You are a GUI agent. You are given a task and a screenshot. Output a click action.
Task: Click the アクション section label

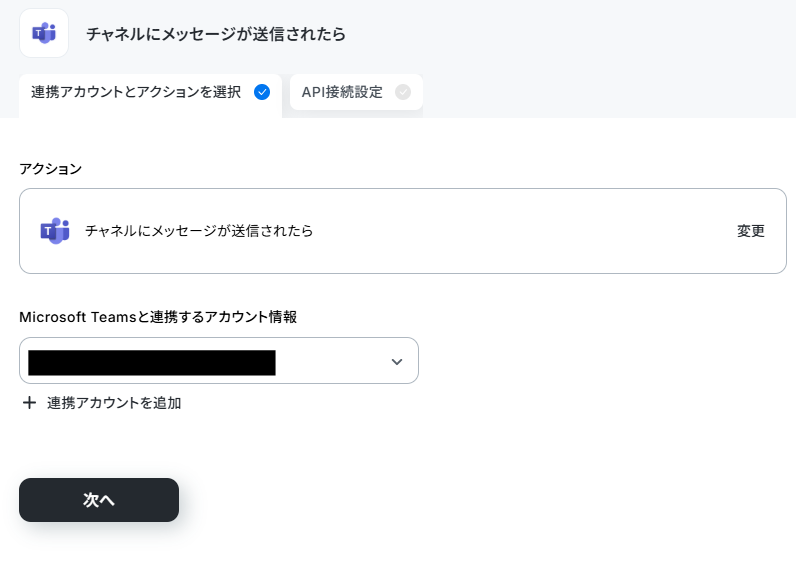(x=50, y=168)
